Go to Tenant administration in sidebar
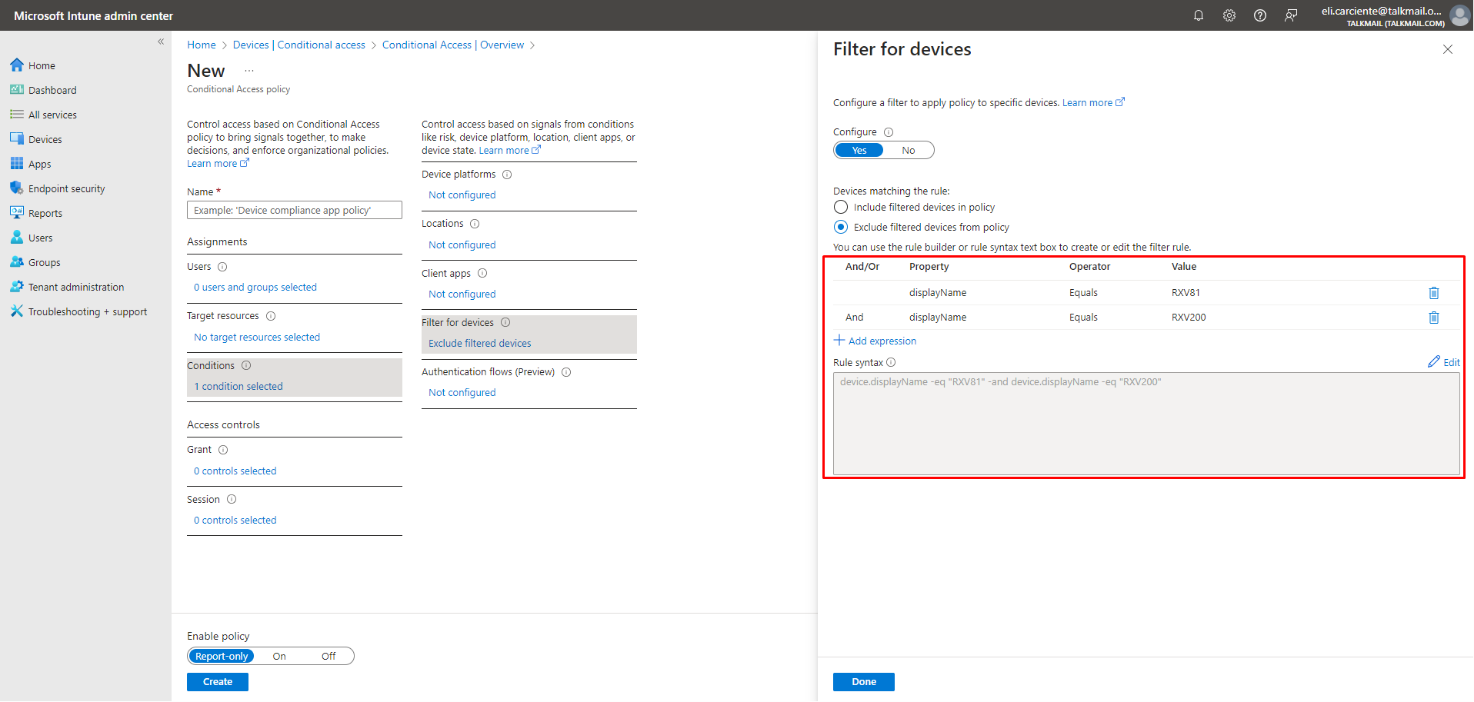The height and width of the screenshot is (702, 1474). [x=76, y=287]
